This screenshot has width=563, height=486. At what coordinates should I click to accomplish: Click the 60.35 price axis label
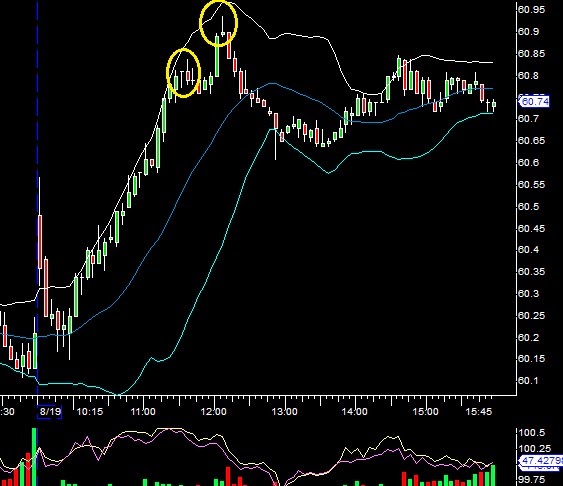531,272
